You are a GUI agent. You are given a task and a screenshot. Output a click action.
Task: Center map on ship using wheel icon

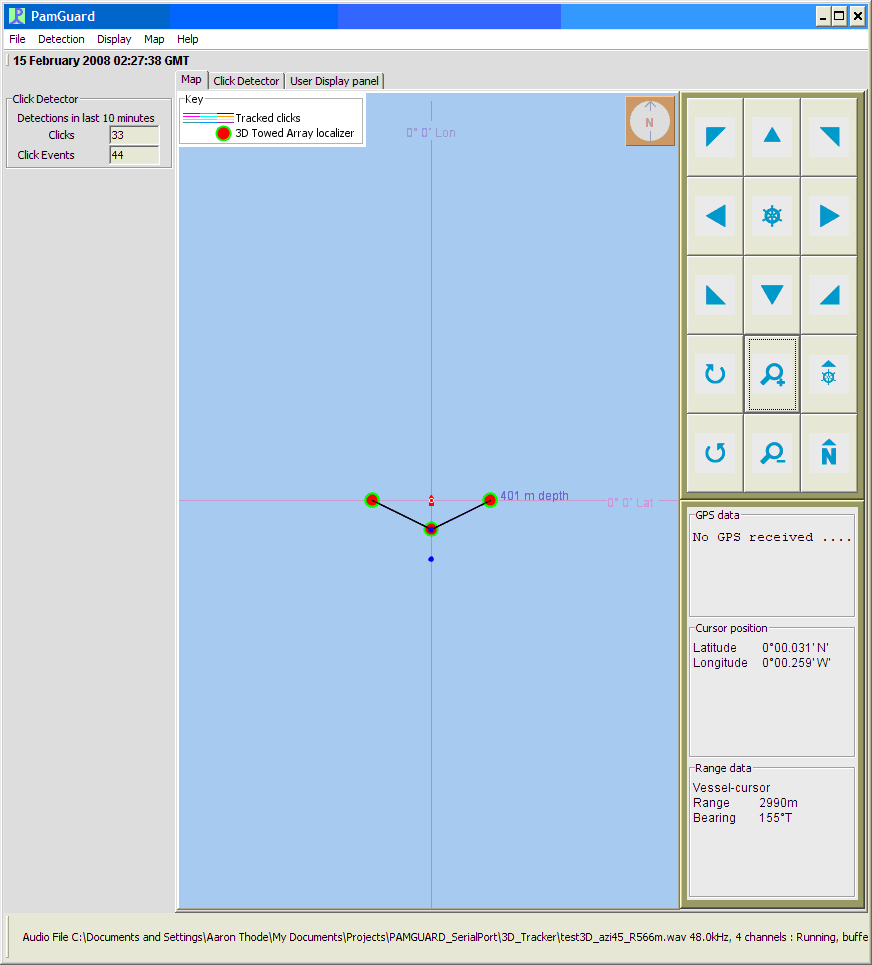pos(772,216)
